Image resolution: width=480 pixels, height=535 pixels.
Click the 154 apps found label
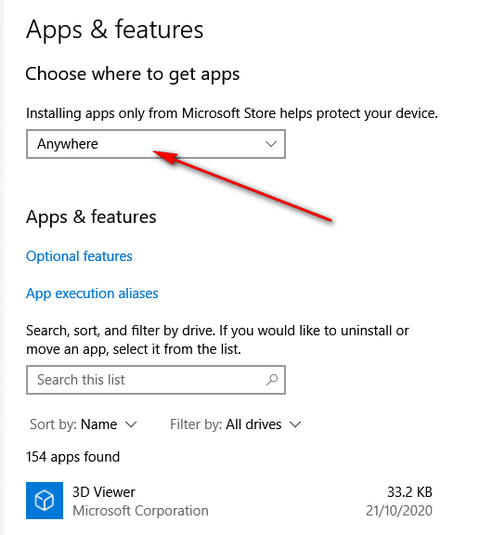[x=73, y=457]
